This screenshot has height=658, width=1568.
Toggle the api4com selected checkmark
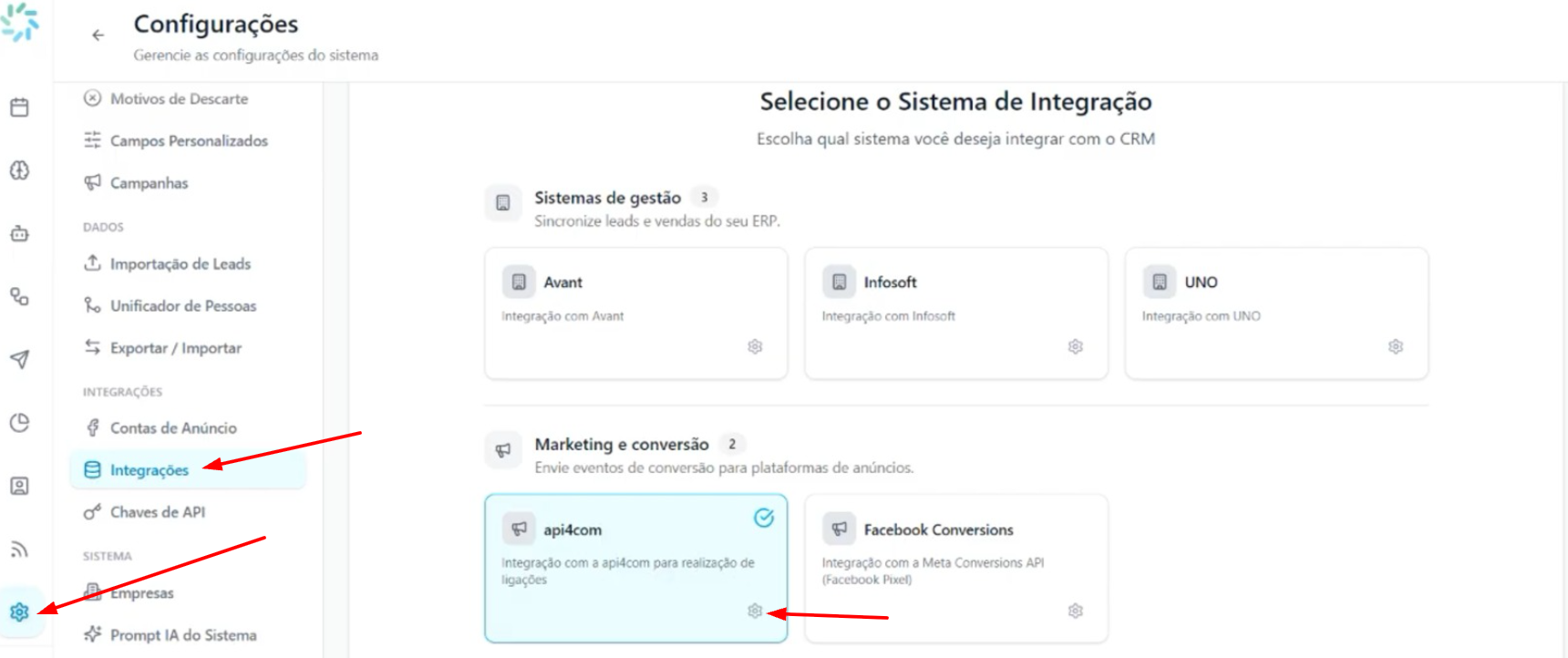point(764,518)
